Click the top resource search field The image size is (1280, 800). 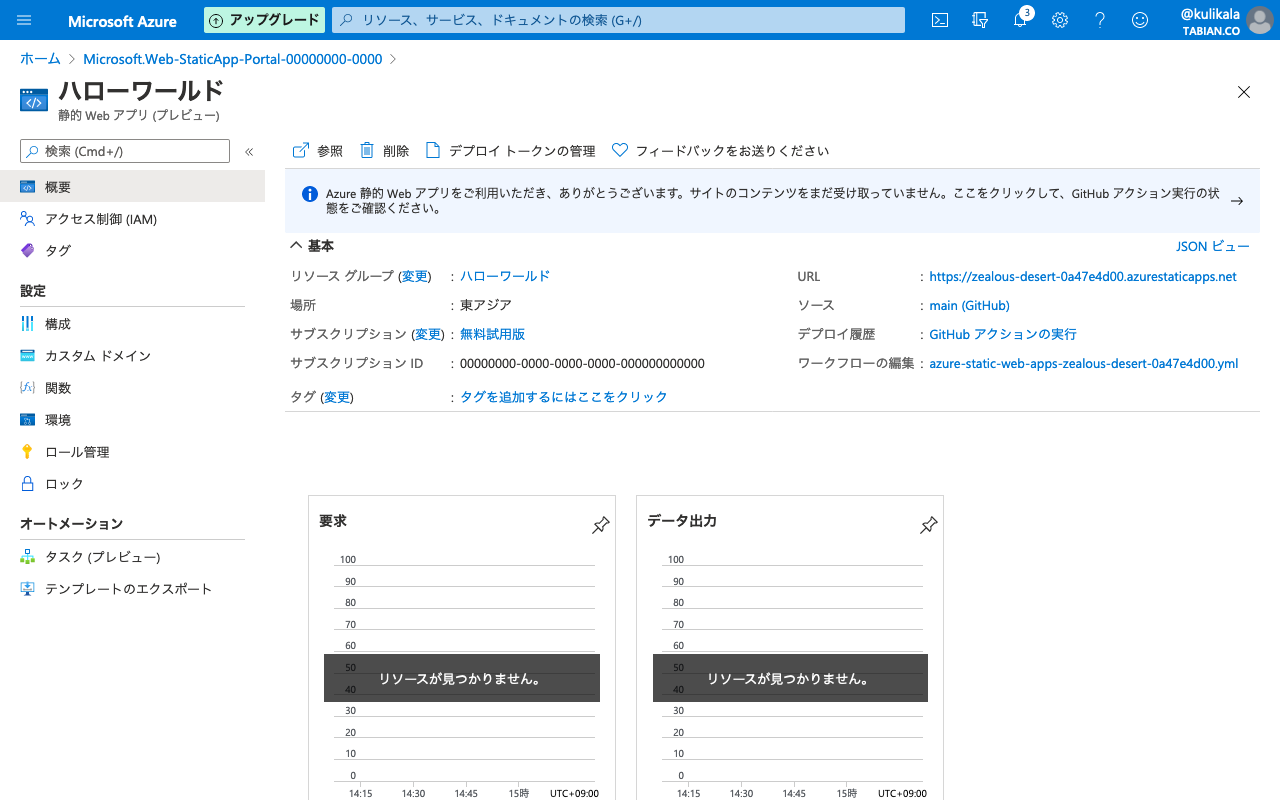[618, 20]
